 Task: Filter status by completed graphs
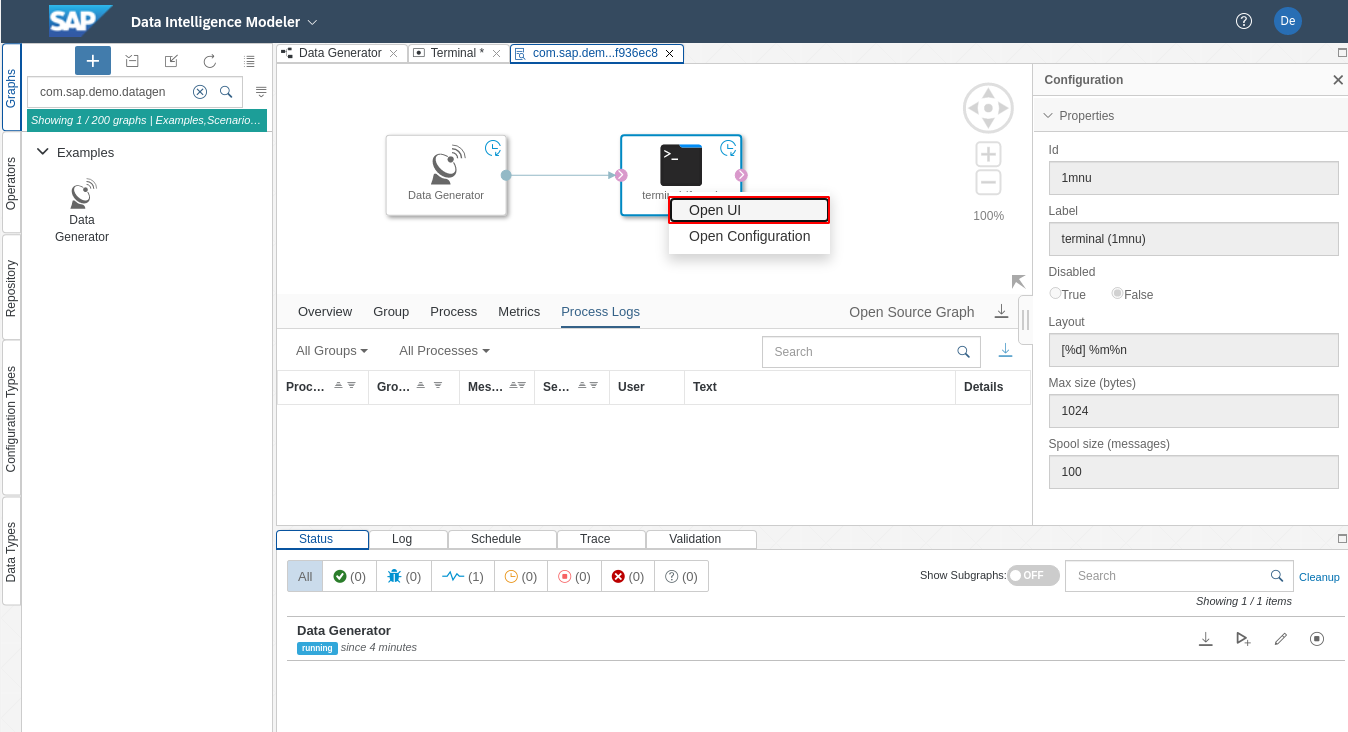click(x=349, y=576)
